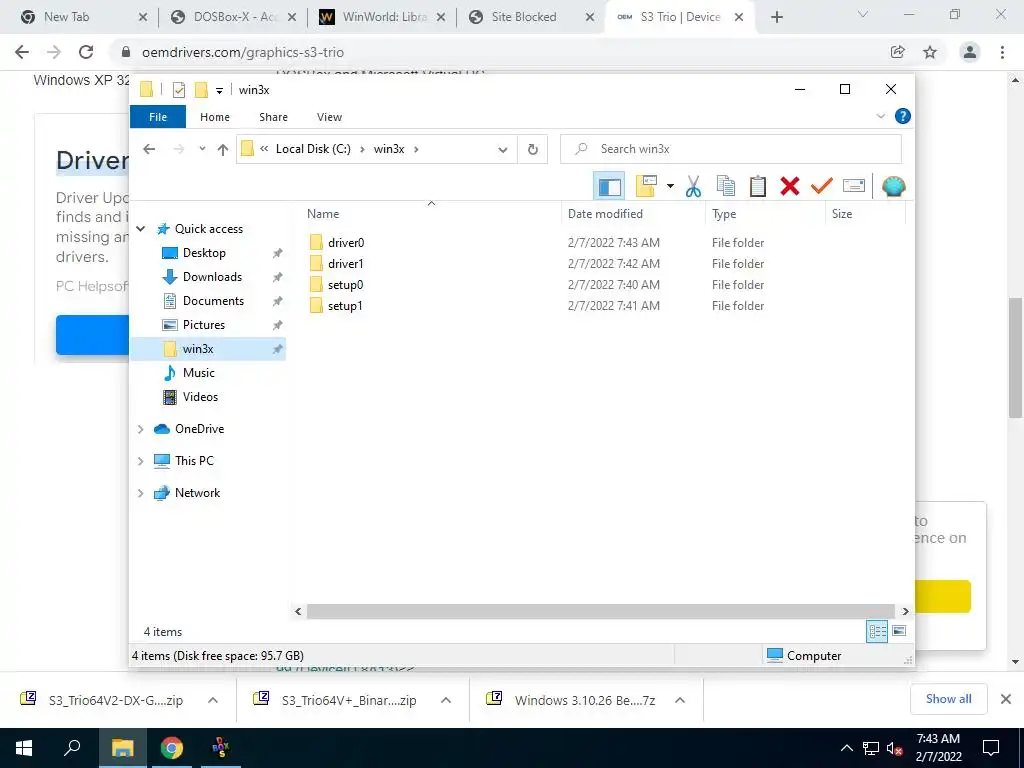Open Windows 3.10.26 download options chevron
Image resolution: width=1024 pixels, height=768 pixels.
(x=679, y=700)
